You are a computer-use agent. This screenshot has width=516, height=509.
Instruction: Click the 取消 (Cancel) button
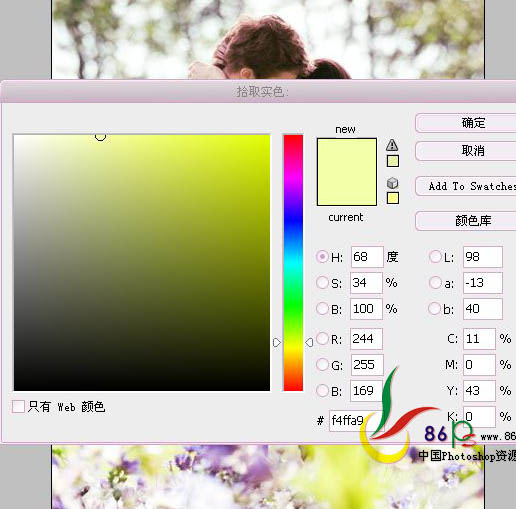point(466,151)
